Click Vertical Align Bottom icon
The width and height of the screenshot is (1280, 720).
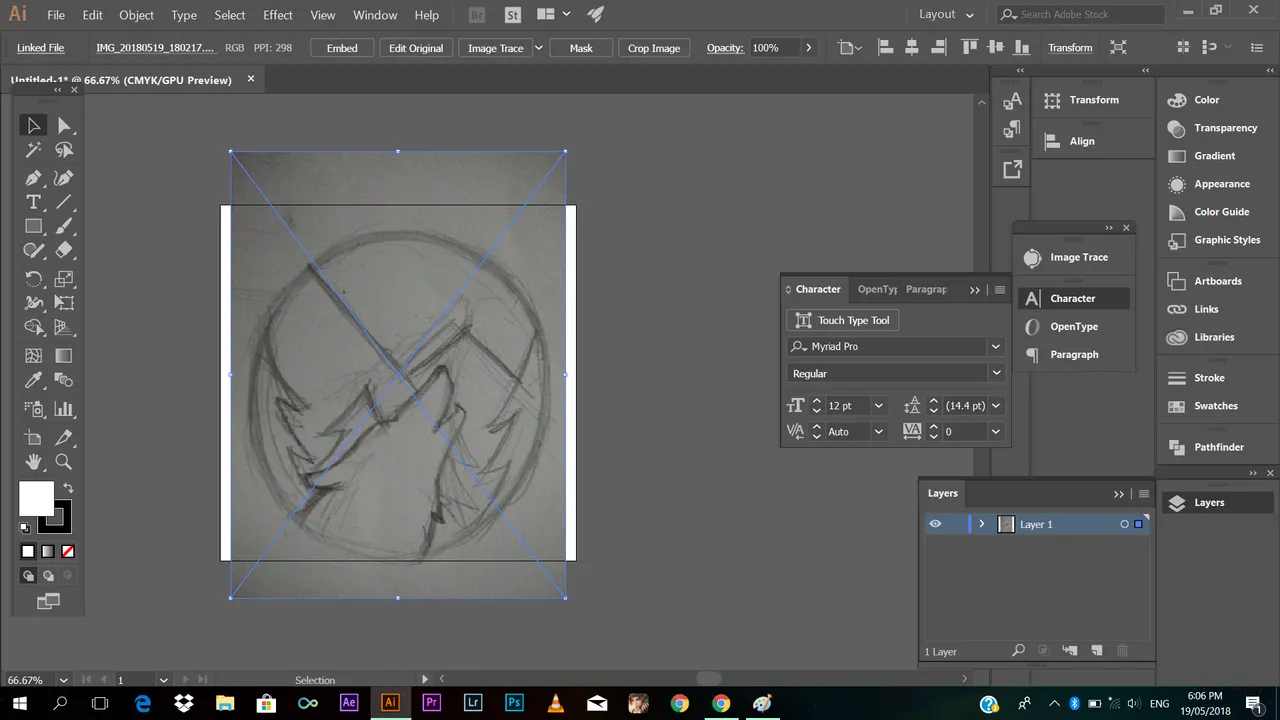pos(1019,48)
